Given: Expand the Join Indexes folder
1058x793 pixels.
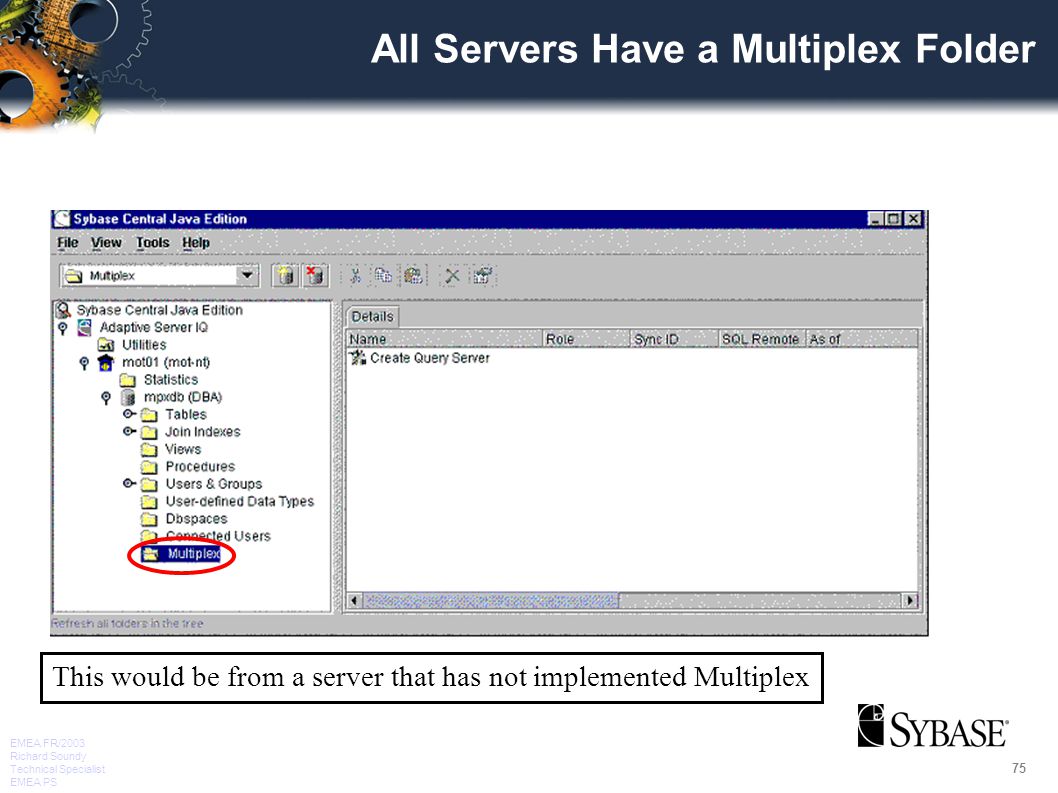Looking at the screenshot, I should click(129, 431).
